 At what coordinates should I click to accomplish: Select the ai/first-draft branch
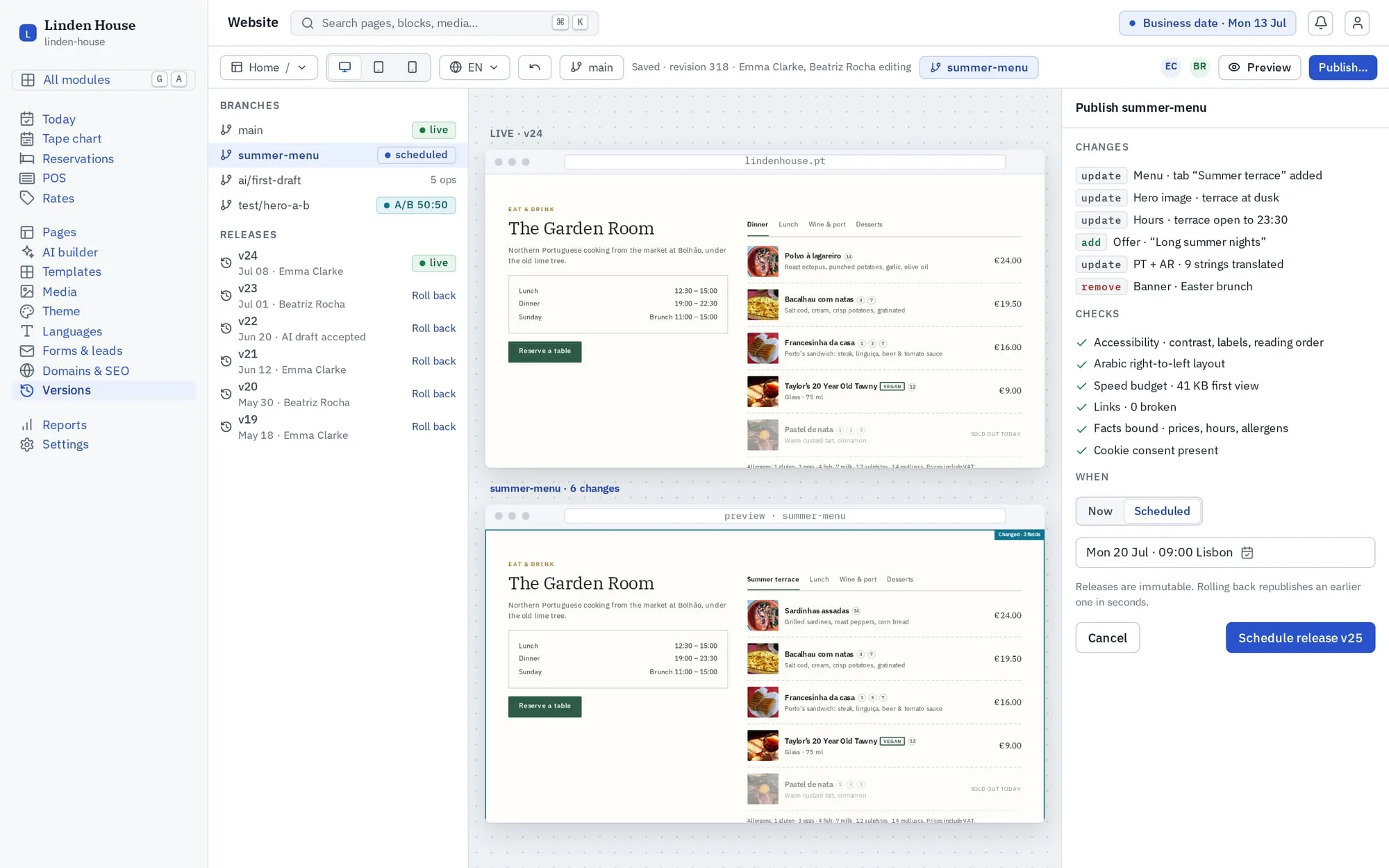pos(338,180)
